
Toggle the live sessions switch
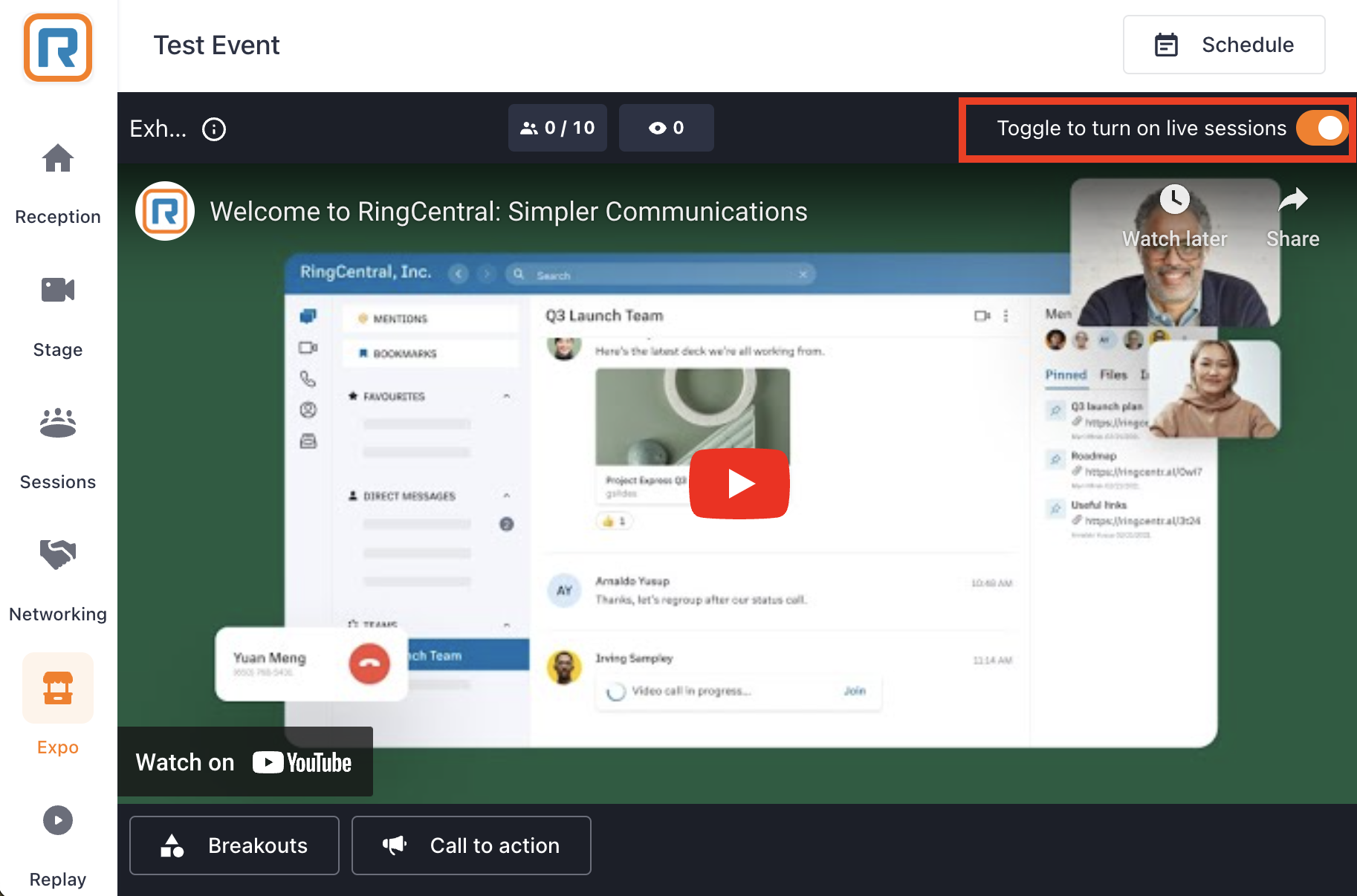(1322, 128)
